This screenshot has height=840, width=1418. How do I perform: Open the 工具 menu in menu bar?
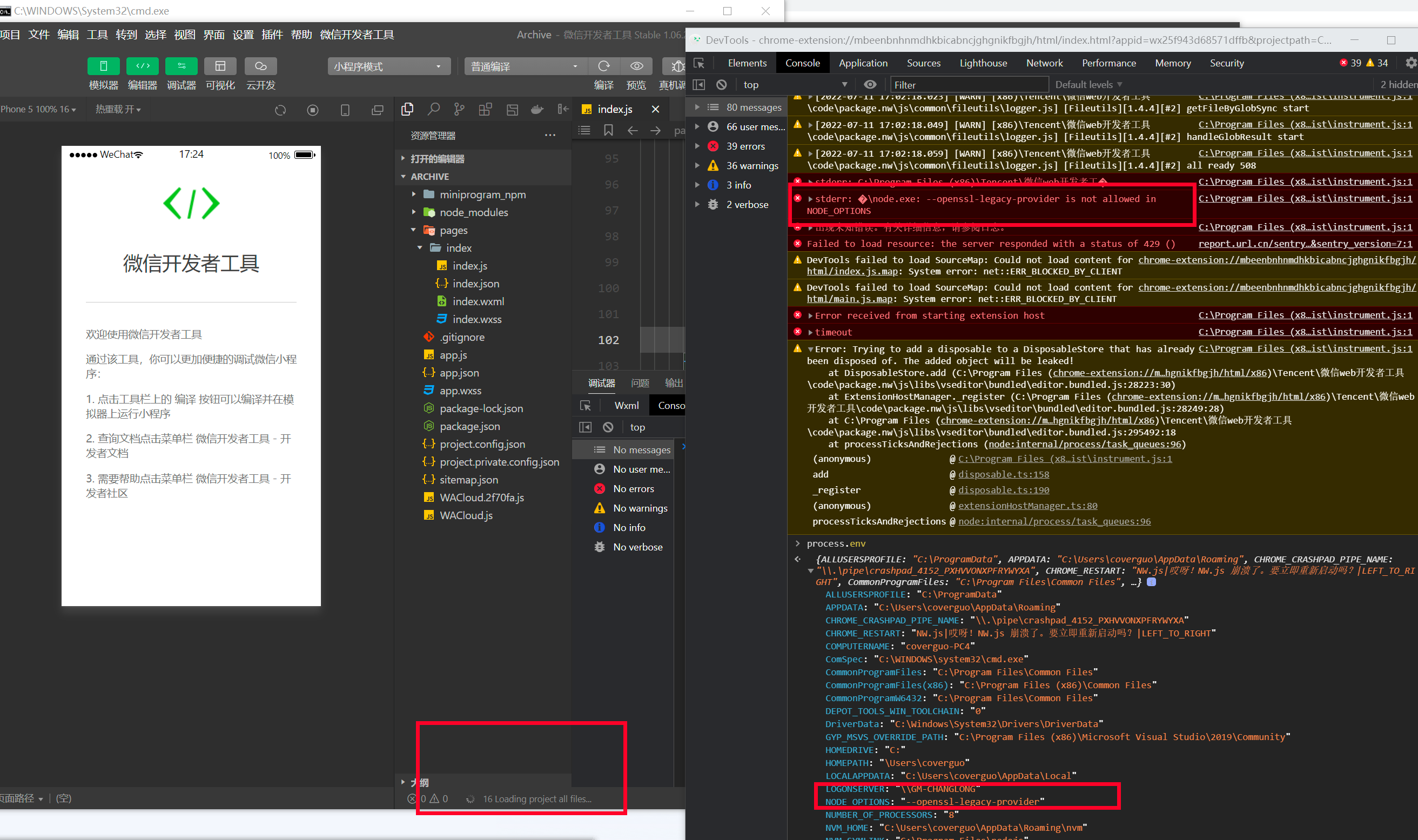coord(97,35)
